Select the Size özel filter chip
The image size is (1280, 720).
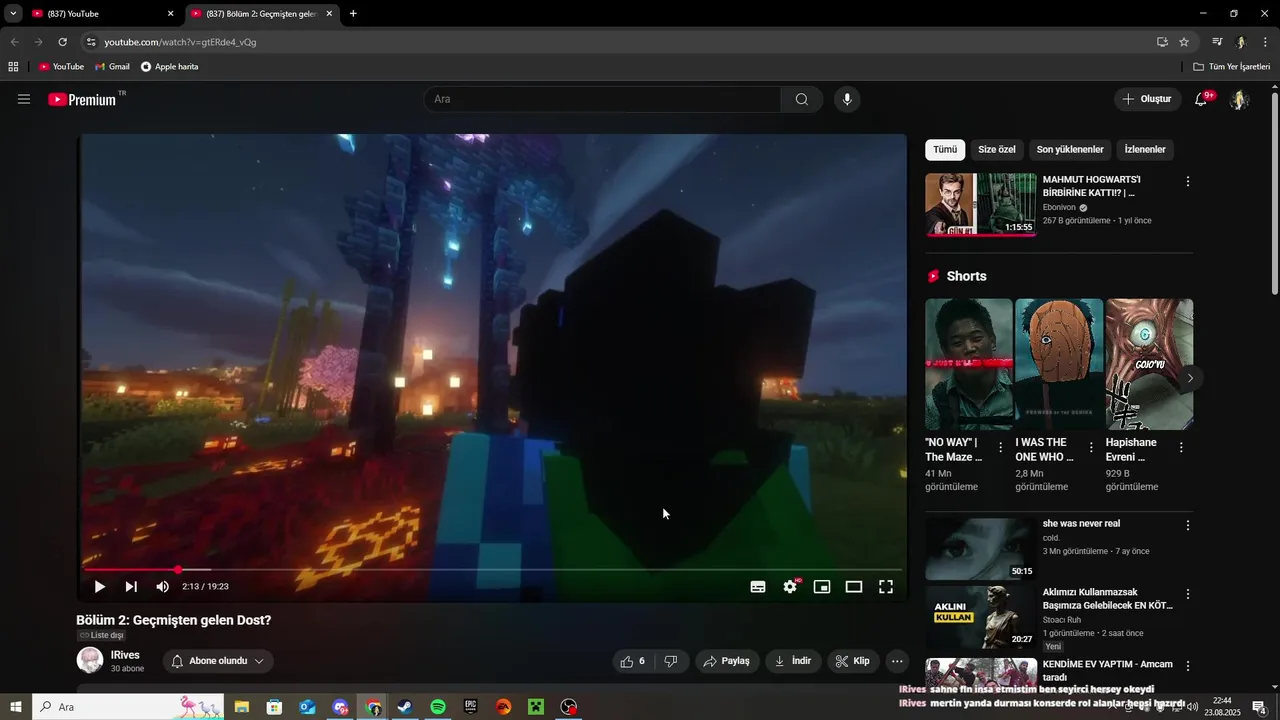point(996,150)
